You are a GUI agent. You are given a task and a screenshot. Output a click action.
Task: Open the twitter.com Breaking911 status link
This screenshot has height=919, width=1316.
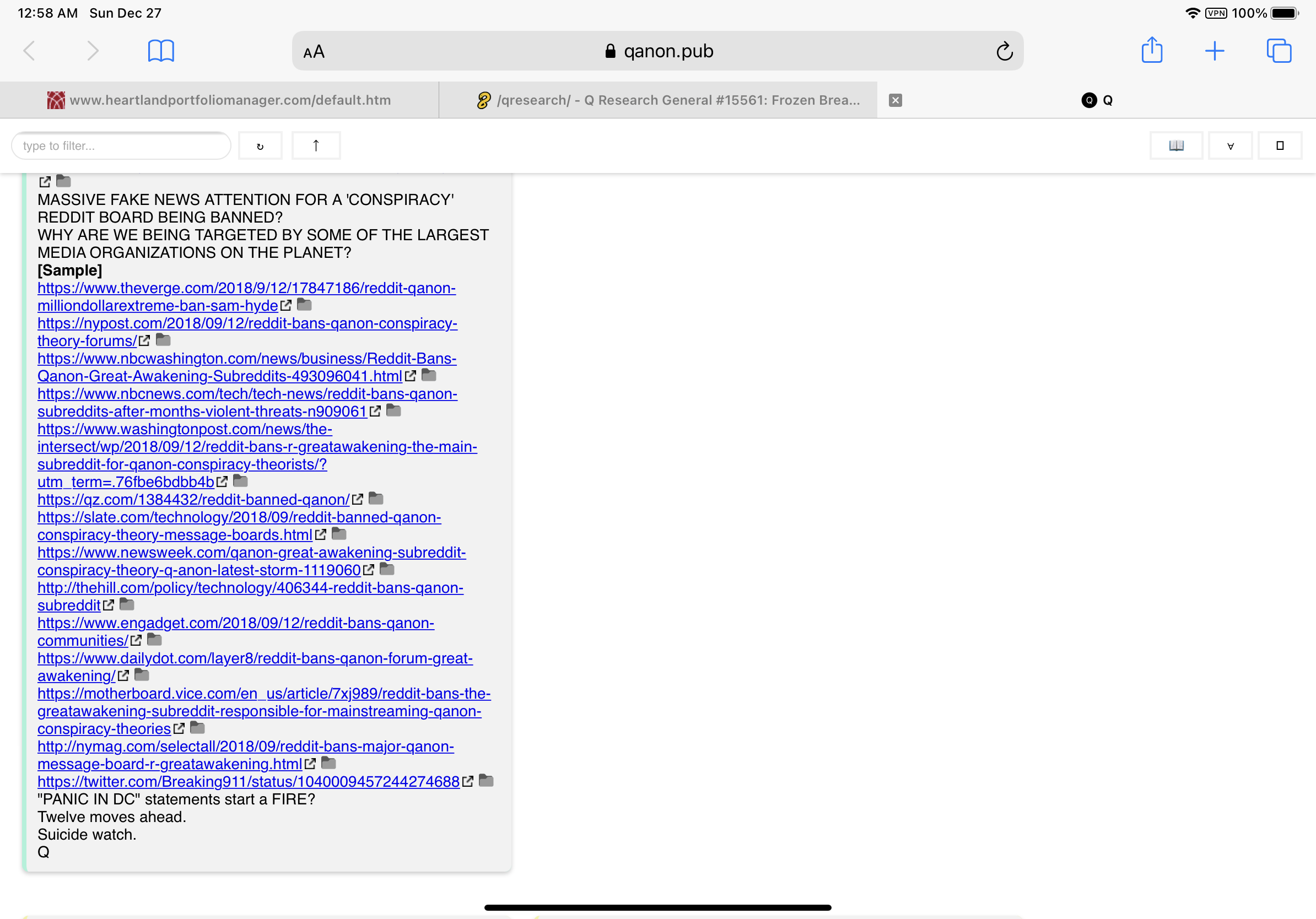(x=248, y=781)
